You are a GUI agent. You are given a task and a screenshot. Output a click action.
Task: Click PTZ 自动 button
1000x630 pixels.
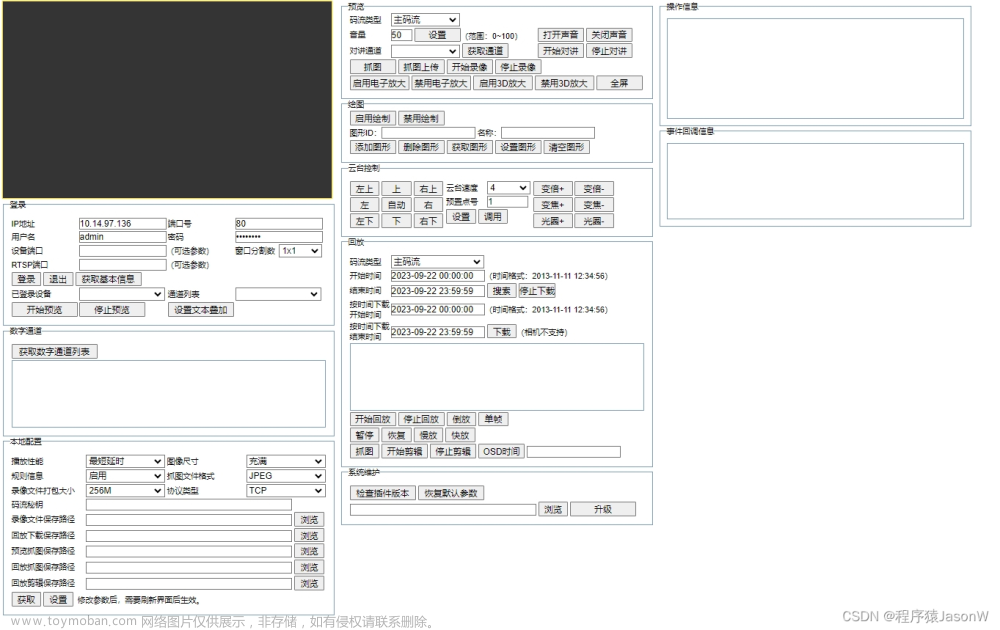click(x=396, y=205)
